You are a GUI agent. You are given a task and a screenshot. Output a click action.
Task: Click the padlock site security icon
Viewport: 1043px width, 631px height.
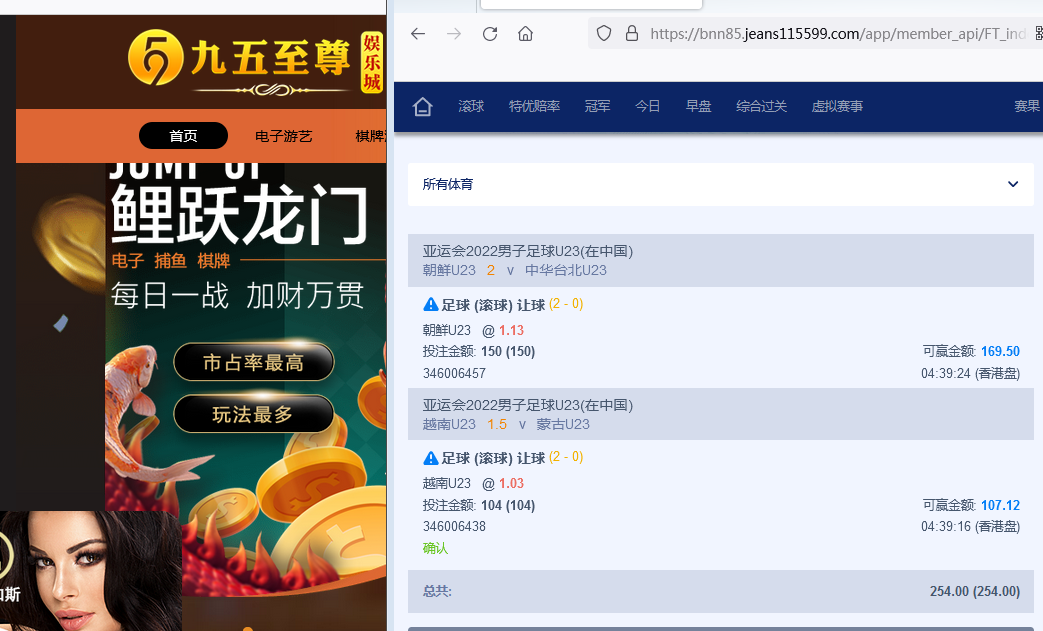[x=631, y=33]
